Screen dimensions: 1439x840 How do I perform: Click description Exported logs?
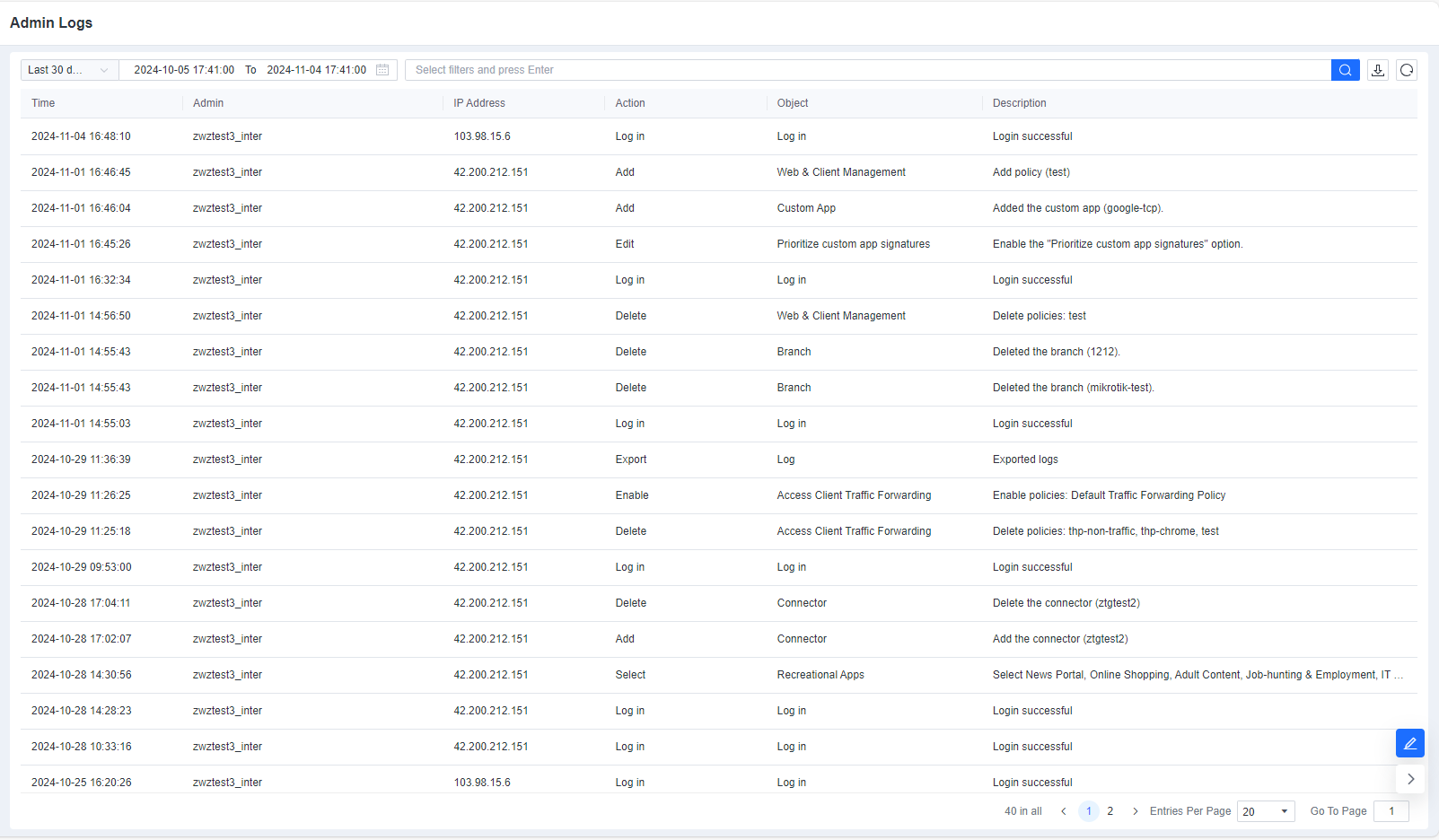[x=1025, y=459]
